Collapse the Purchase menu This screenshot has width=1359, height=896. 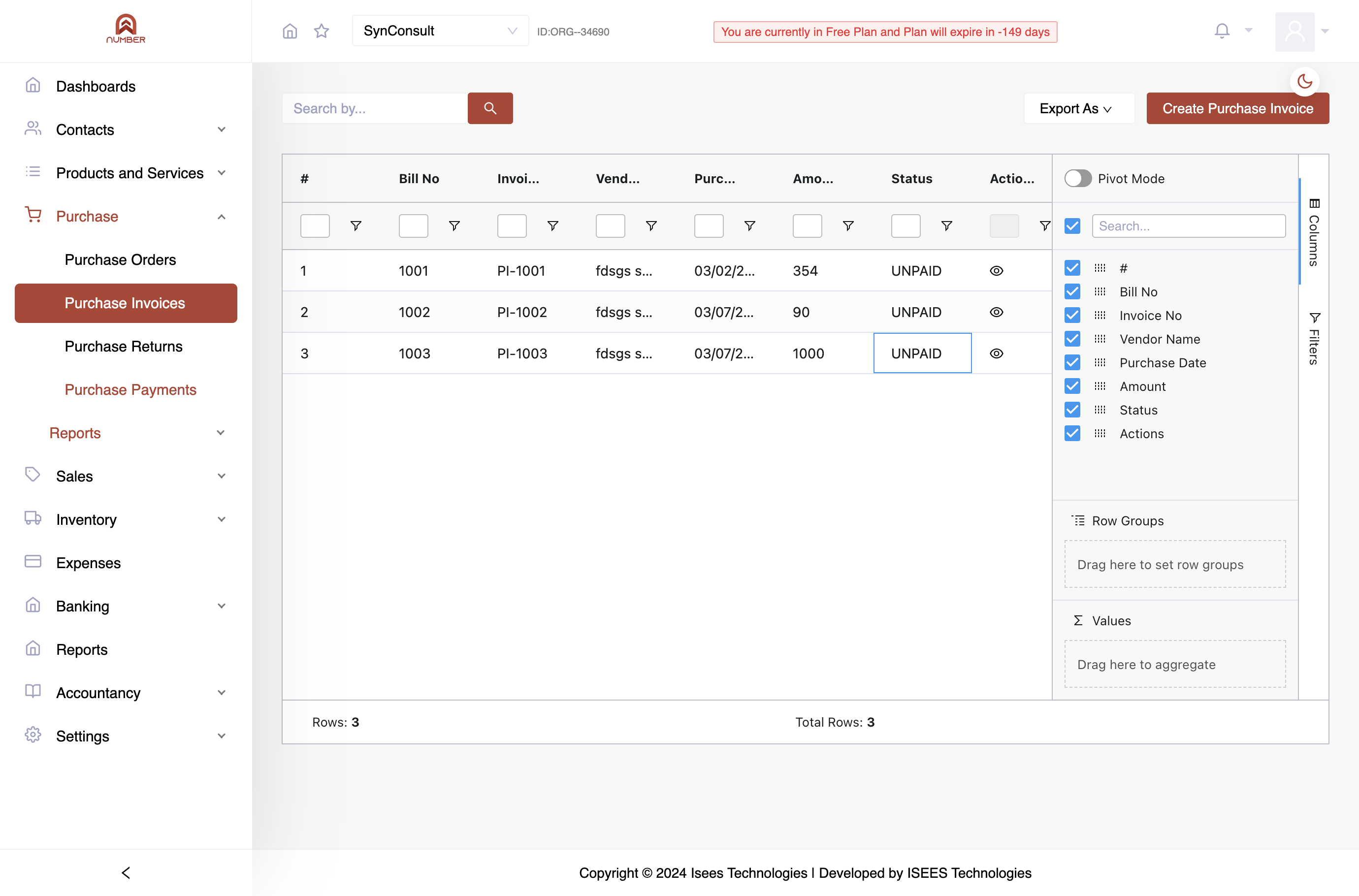(126, 217)
